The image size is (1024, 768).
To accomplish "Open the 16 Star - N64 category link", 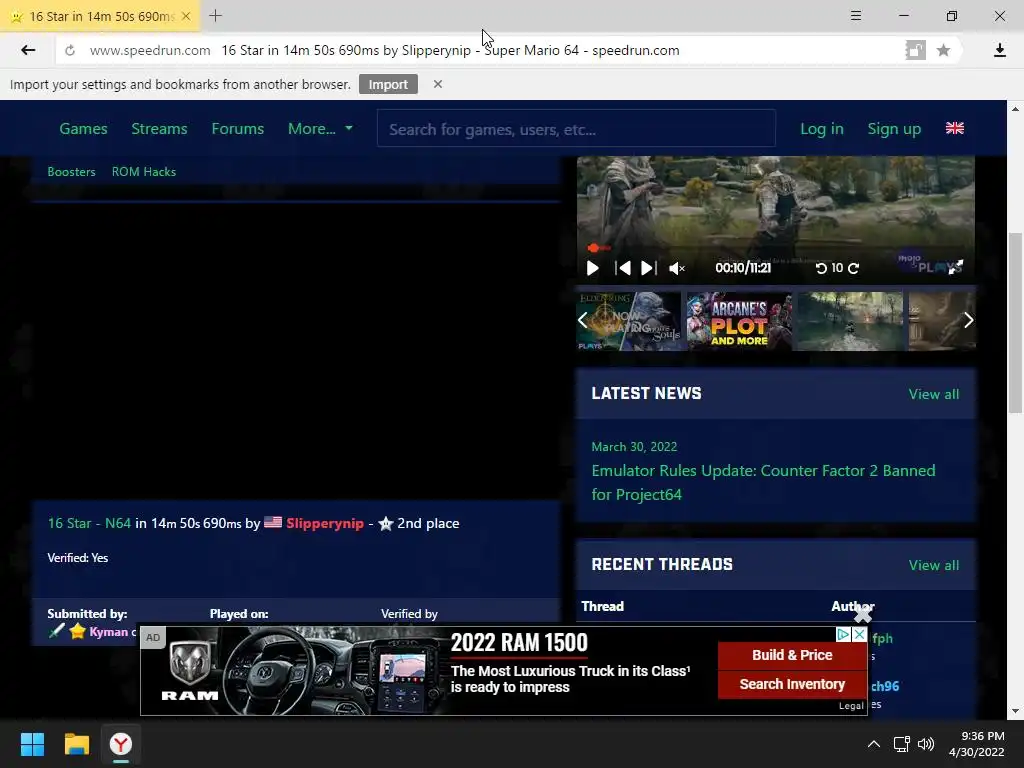I will [x=89, y=523].
